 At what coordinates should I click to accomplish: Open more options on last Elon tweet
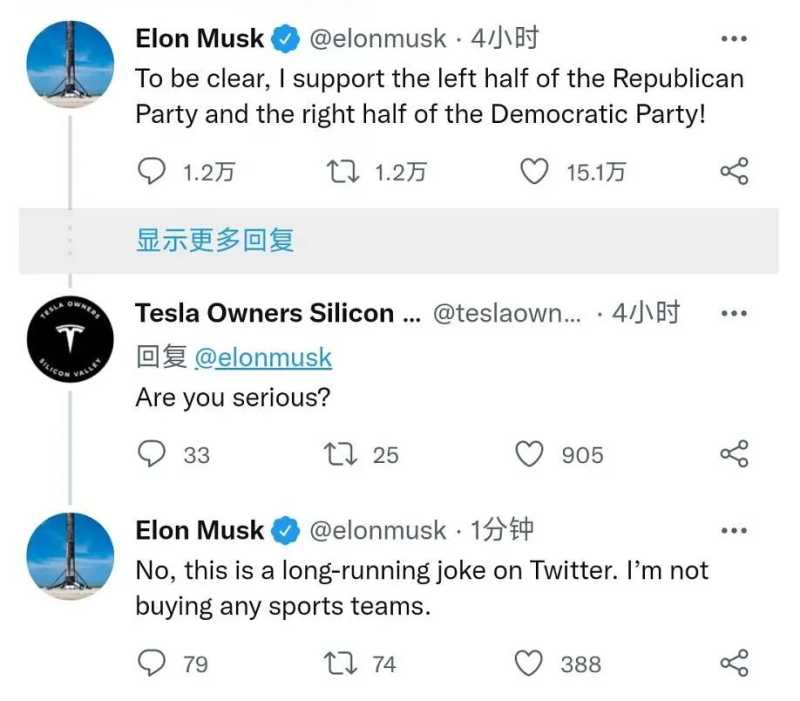pos(734,530)
